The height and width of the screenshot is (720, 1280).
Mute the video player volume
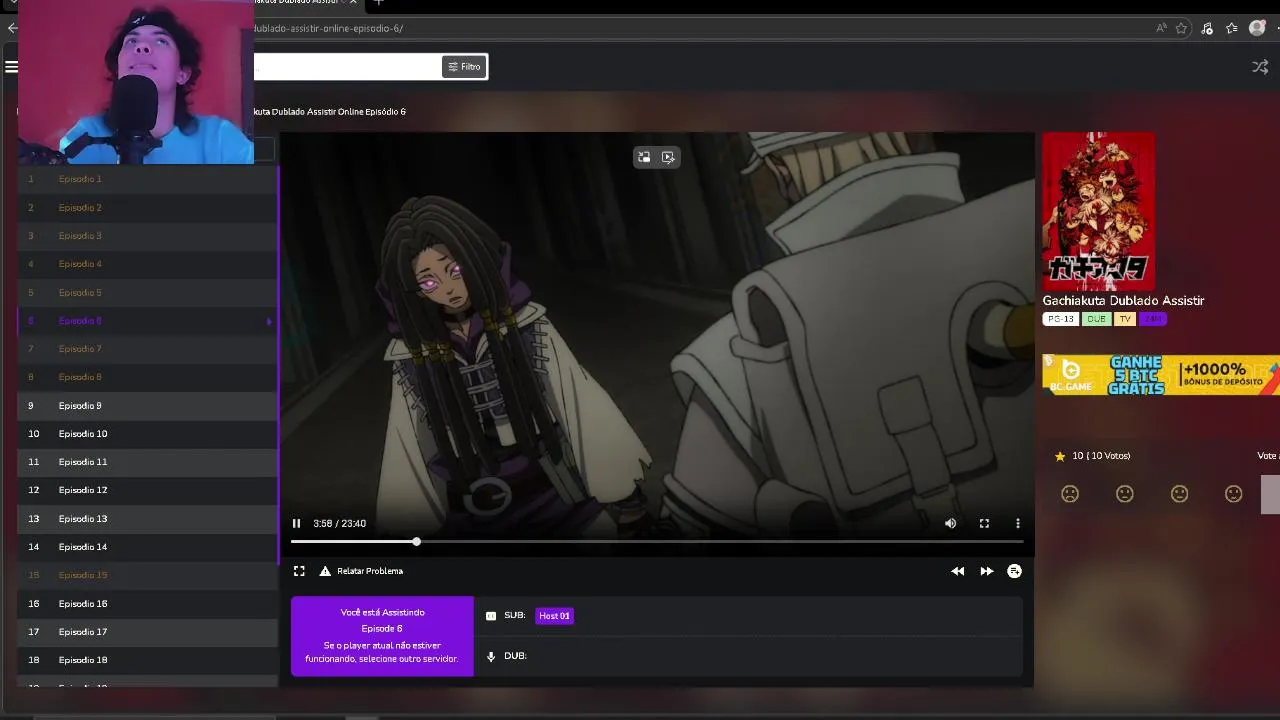(x=950, y=523)
